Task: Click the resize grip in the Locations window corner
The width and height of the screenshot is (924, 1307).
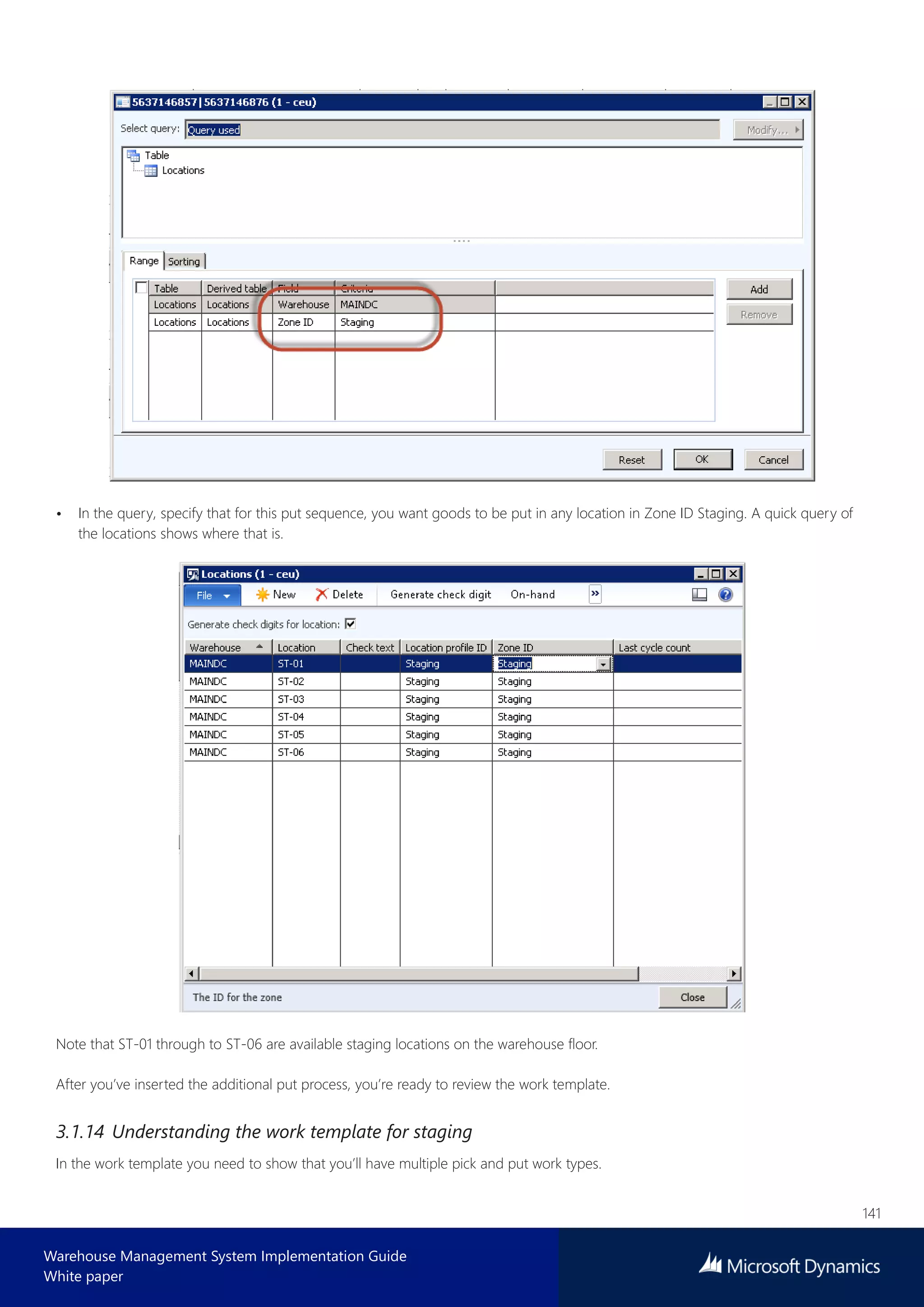Action: 736,1004
